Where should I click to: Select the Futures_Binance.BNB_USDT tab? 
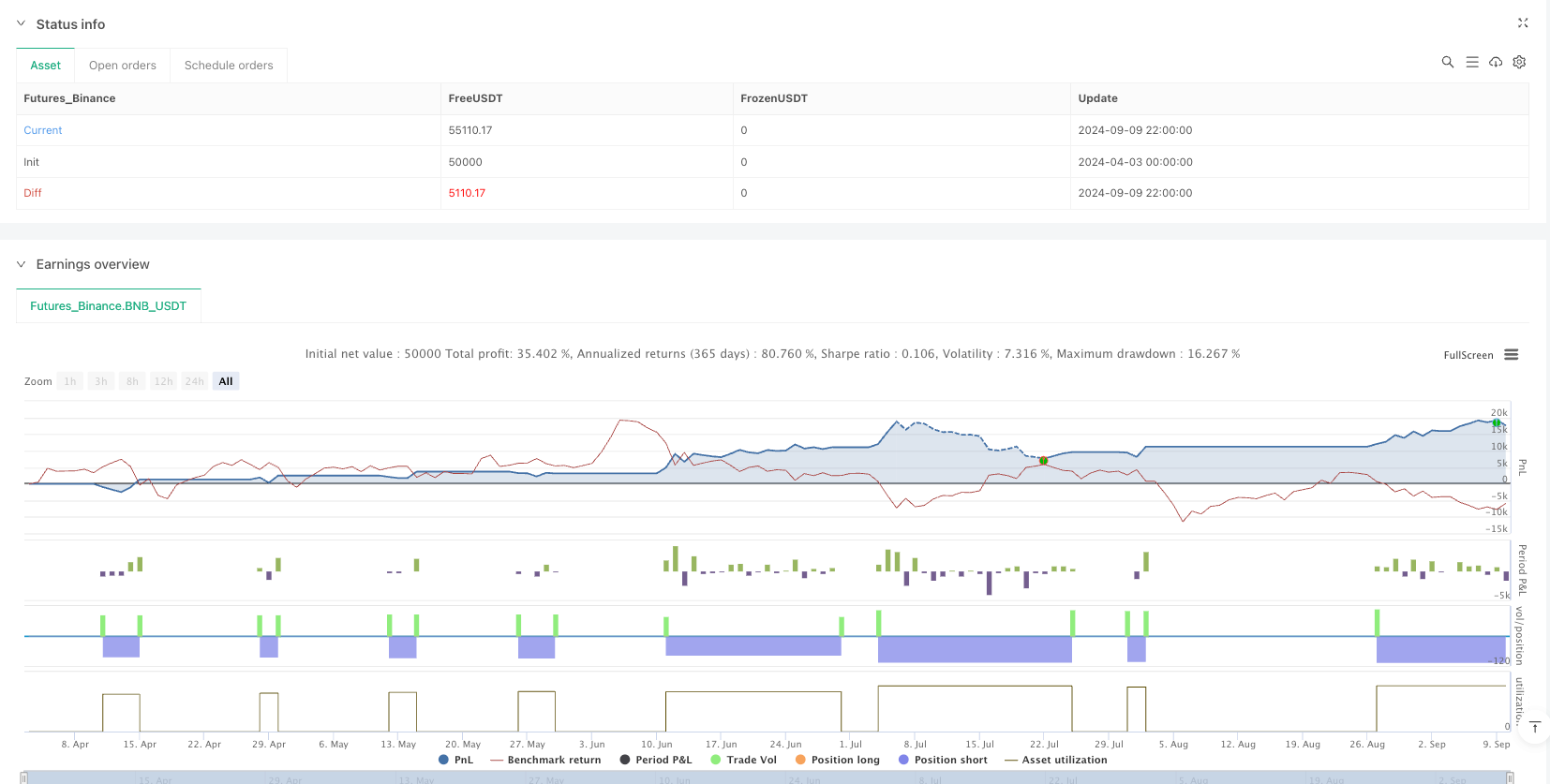pyautogui.click(x=109, y=306)
